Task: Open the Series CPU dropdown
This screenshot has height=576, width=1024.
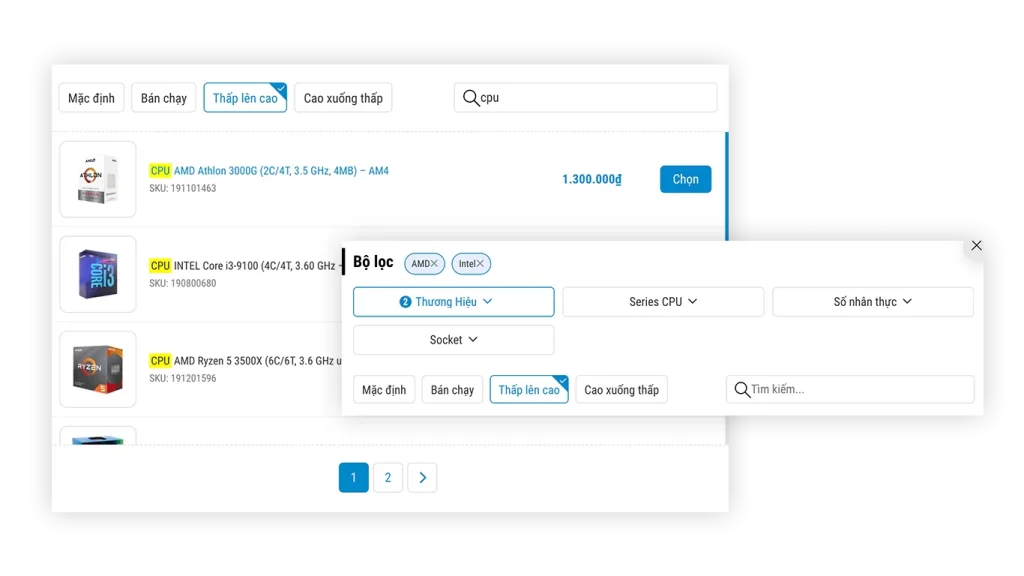Action: click(x=663, y=302)
